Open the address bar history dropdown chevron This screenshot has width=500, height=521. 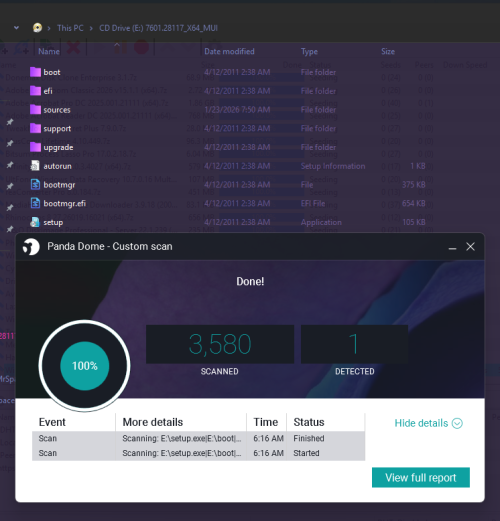16,28
